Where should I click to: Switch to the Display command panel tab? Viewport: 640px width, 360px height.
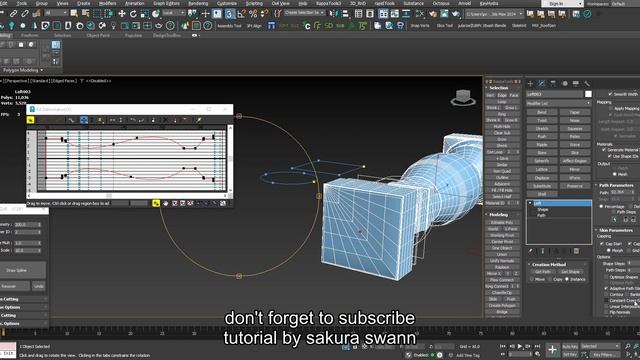(x=576, y=84)
